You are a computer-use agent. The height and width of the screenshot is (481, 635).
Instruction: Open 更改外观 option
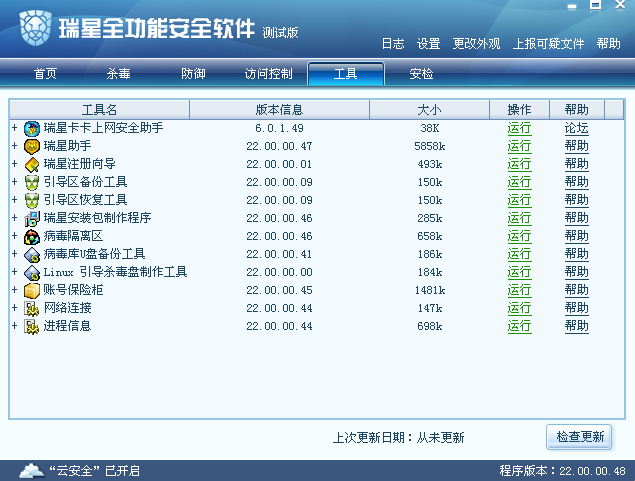click(x=476, y=44)
